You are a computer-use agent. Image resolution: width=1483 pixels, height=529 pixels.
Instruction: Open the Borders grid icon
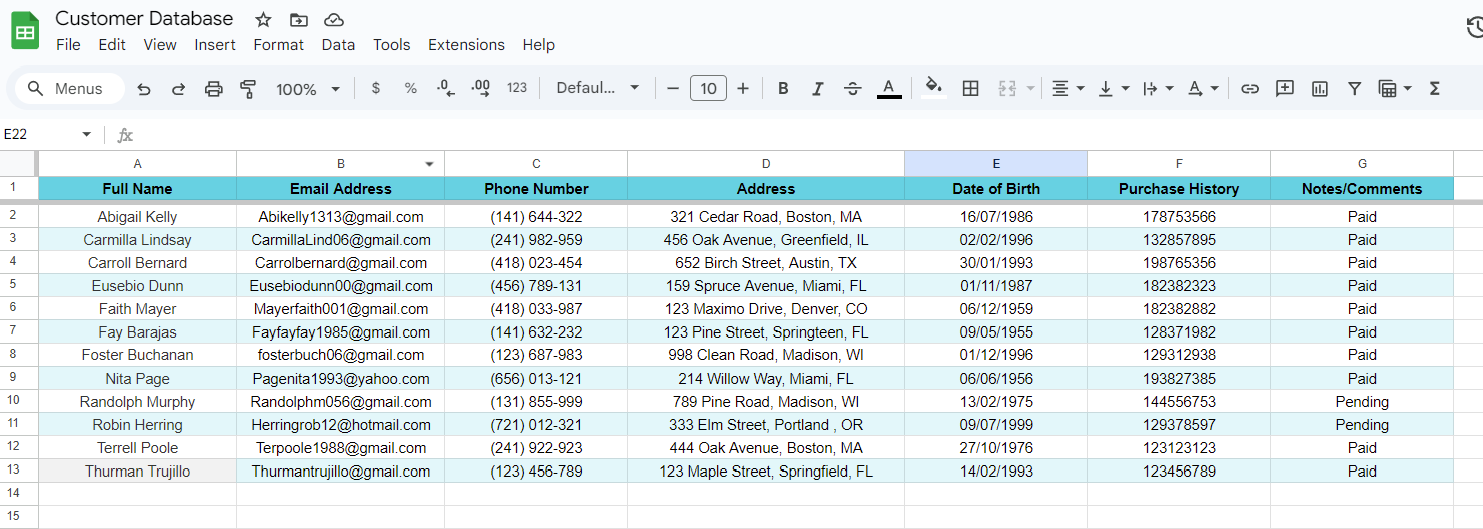[x=970, y=89]
